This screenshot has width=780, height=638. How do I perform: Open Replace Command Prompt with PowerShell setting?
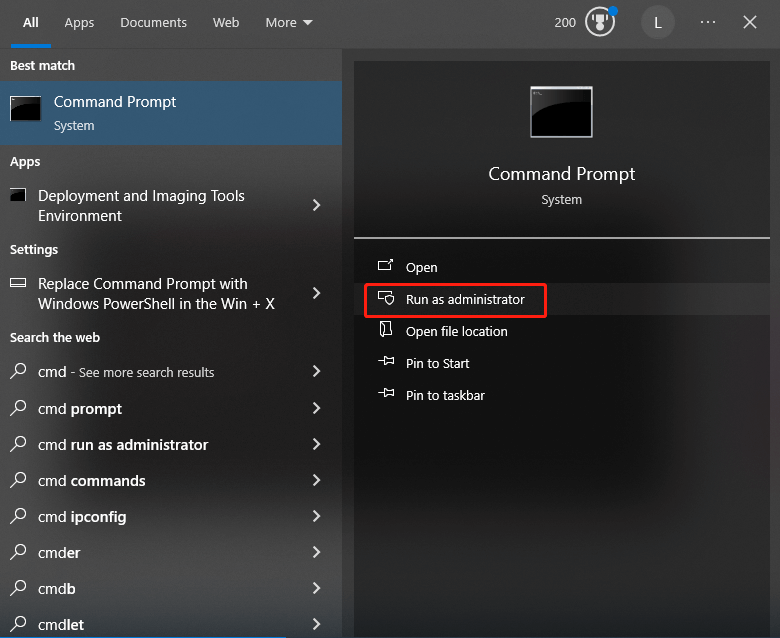pos(156,293)
